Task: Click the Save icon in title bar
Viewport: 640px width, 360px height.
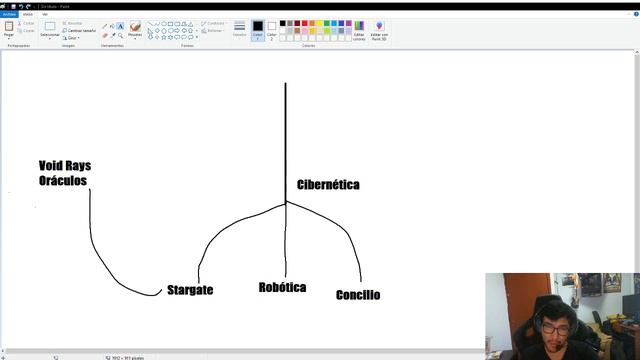Action: [13, 7]
